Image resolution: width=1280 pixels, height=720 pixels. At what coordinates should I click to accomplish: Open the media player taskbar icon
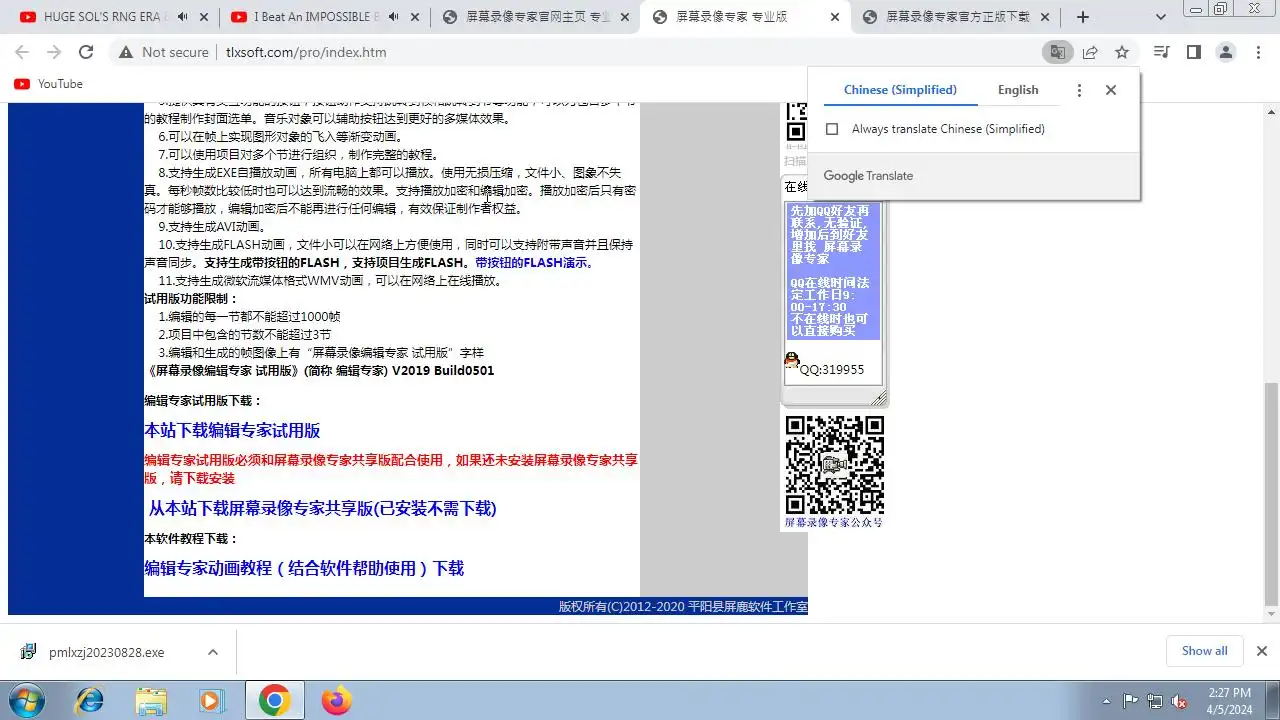[212, 701]
